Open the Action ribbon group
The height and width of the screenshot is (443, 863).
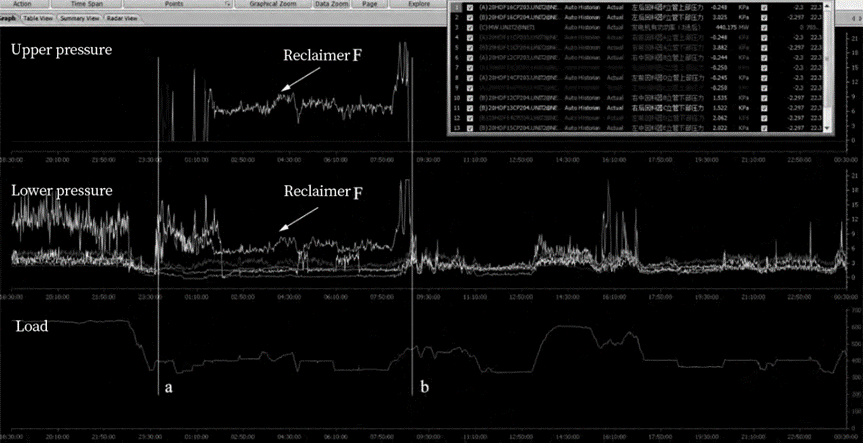[x=22, y=3]
